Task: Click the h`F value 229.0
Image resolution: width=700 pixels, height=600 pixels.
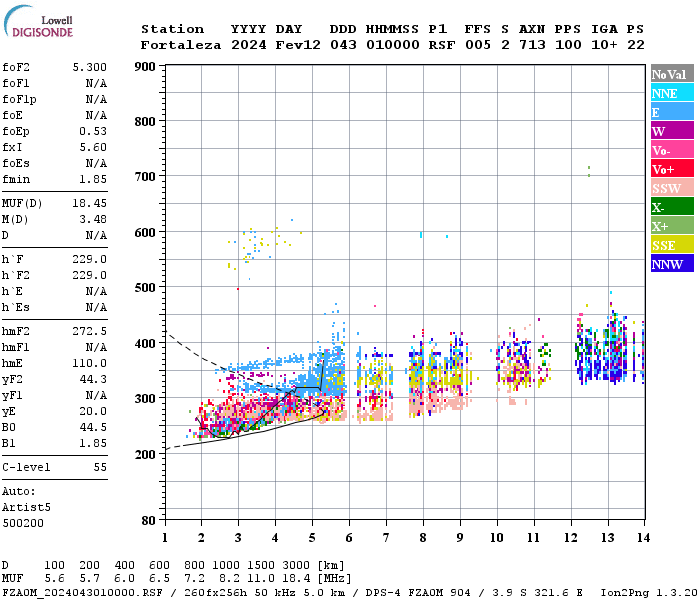Action: click(90, 259)
